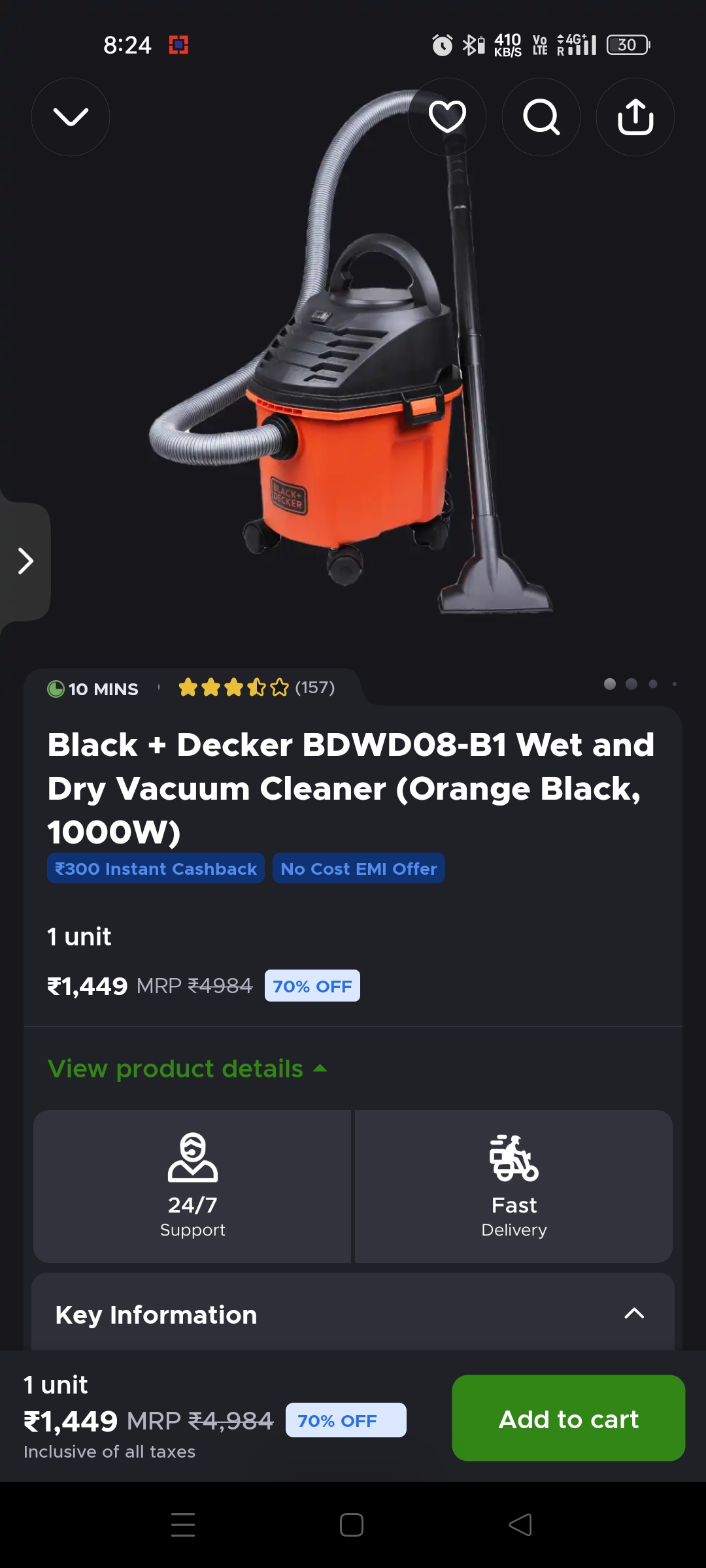Open search with the magnifier icon
Image resolution: width=706 pixels, height=1568 pixels.
(x=541, y=117)
